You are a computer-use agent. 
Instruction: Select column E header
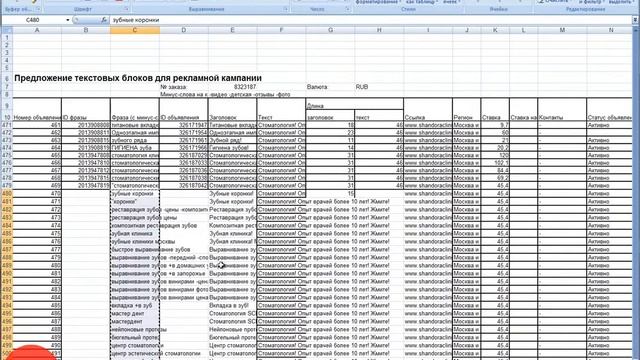(233, 30)
